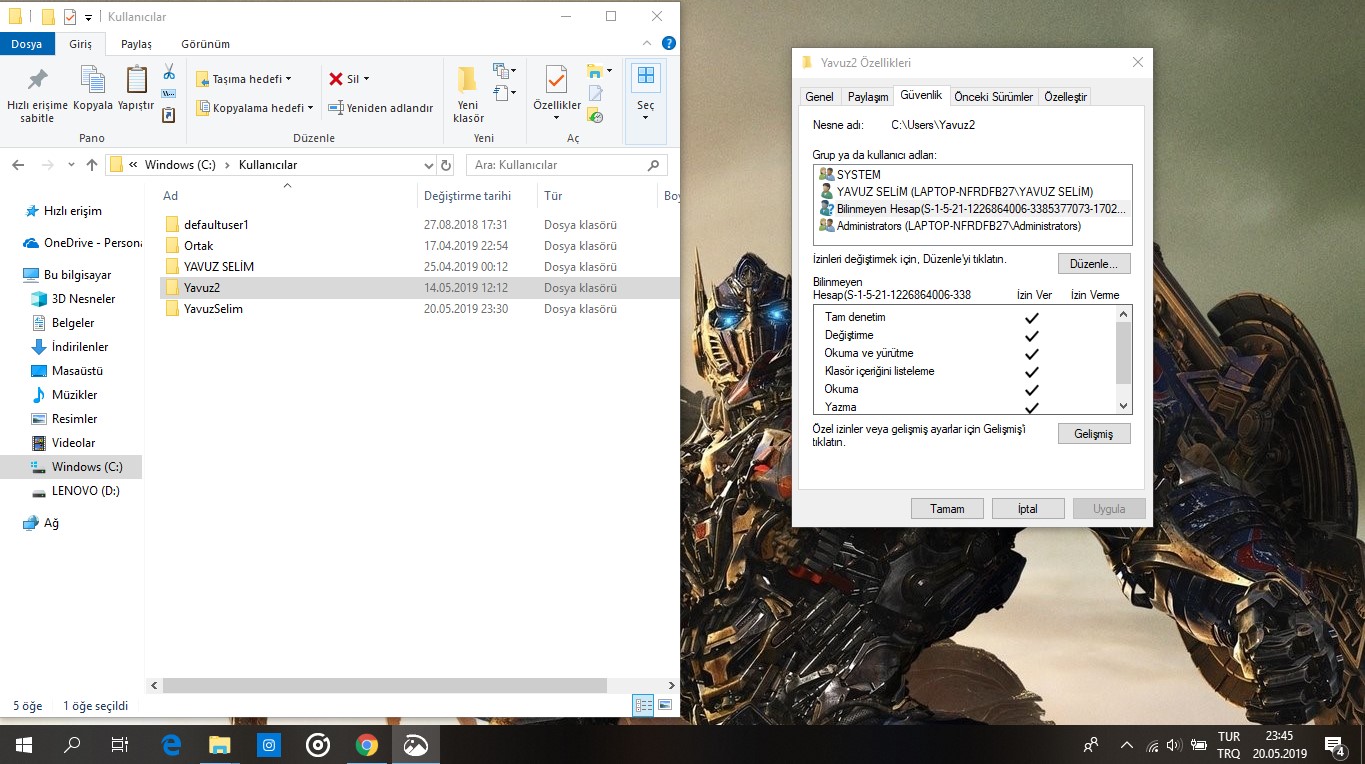The width and height of the screenshot is (1365, 764).
Task: Click the paste shortcut icon in Pano
Action: pyautogui.click(x=169, y=115)
